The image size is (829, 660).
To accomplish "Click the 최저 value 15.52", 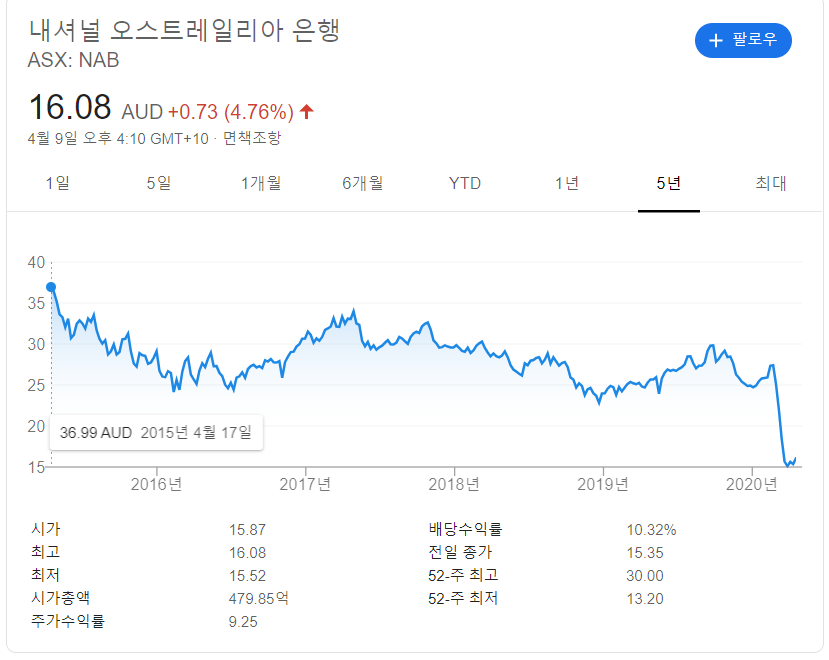I will [247, 576].
